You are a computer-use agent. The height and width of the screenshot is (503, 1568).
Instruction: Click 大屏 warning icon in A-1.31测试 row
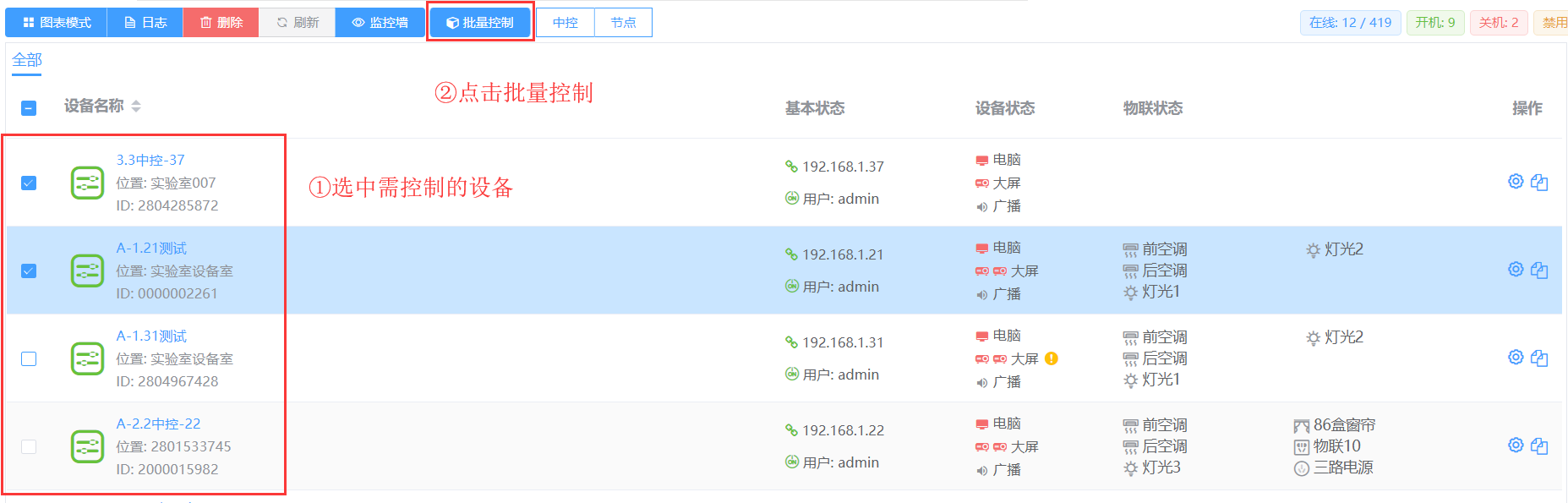[x=1052, y=358]
